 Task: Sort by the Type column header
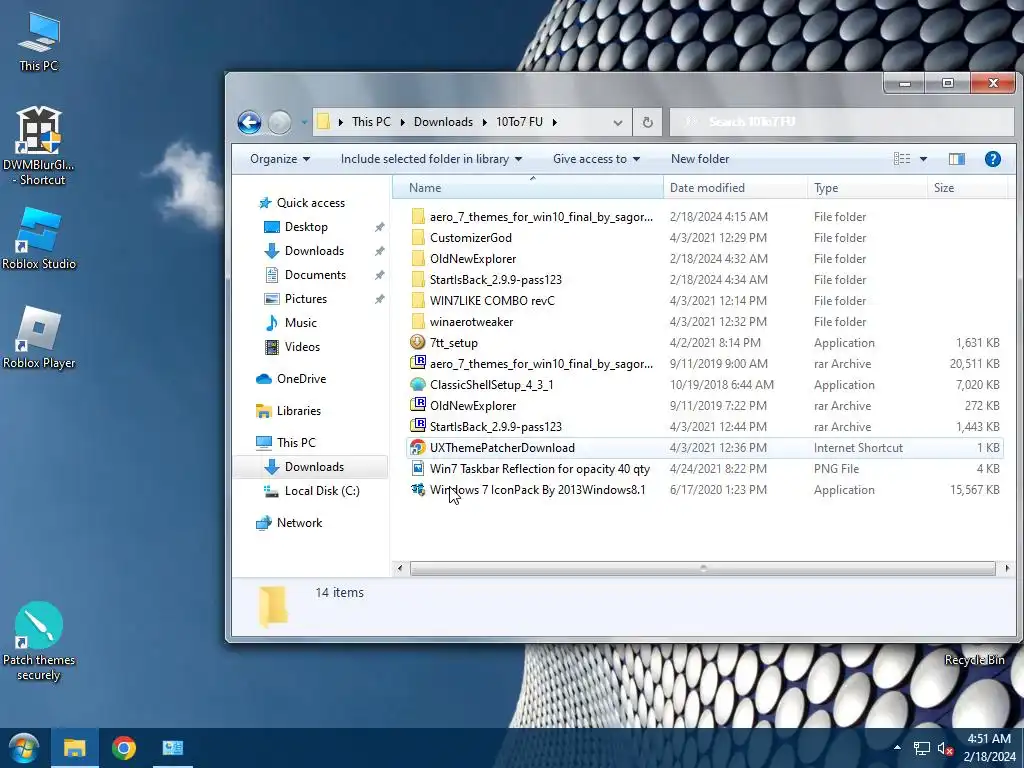tap(867, 188)
